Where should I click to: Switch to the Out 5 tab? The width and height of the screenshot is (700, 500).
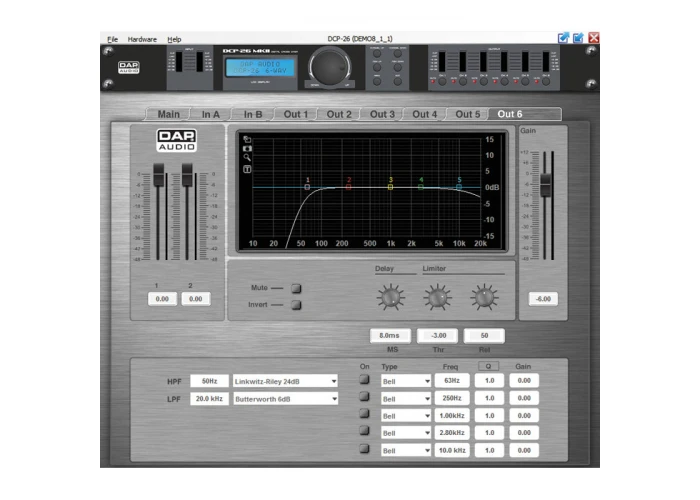click(467, 114)
